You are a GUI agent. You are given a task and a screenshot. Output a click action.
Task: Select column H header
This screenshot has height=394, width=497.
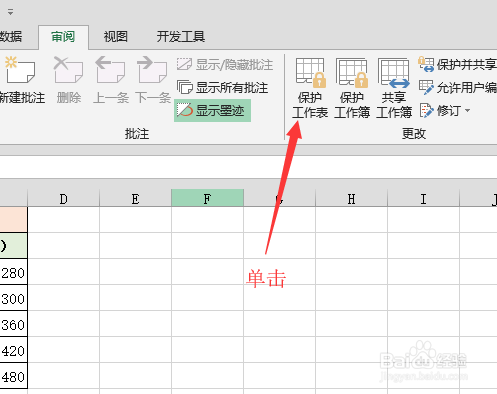coord(351,199)
